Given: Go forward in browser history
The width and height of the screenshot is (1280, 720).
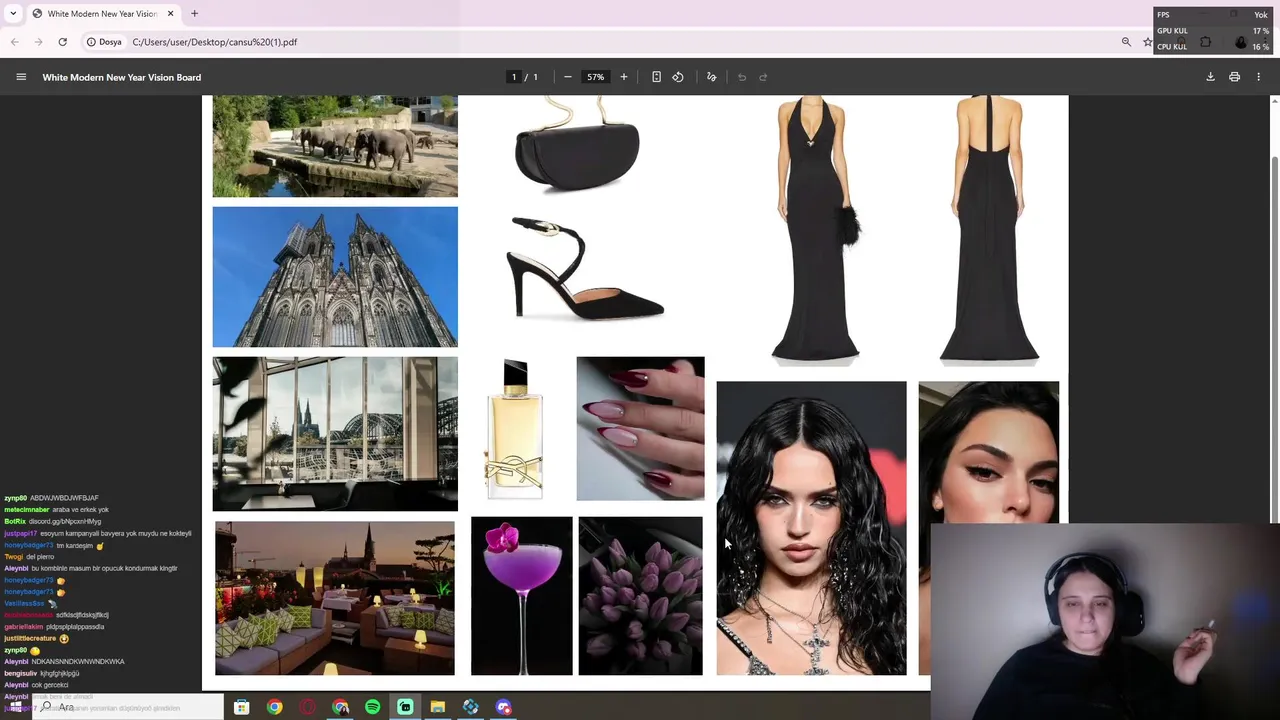Looking at the screenshot, I should tap(39, 42).
